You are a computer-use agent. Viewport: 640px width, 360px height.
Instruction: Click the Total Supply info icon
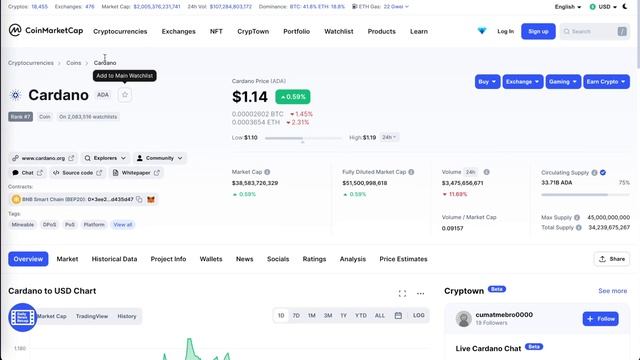coord(578,227)
